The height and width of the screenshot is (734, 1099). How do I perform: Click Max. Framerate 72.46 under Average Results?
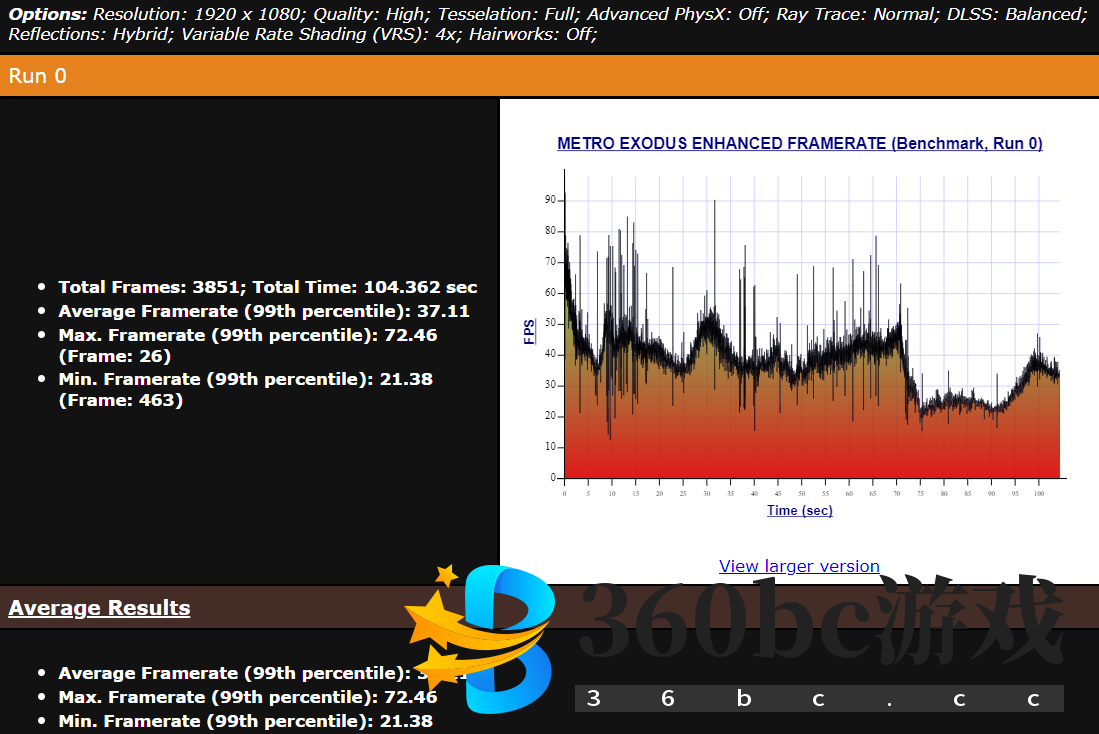pyautogui.click(x=247, y=697)
